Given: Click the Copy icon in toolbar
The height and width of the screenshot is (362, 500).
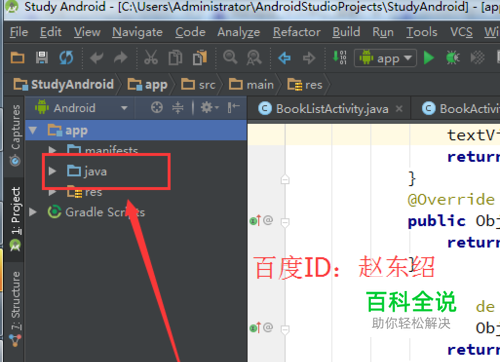Looking at the screenshot, I should (x=175, y=58).
